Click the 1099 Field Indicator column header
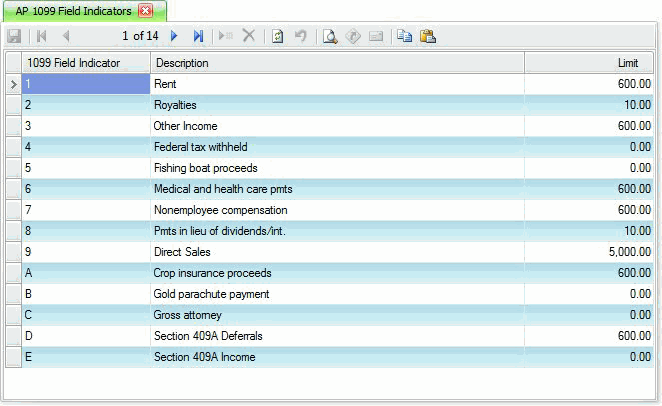This screenshot has height=406, width=662. [86, 63]
